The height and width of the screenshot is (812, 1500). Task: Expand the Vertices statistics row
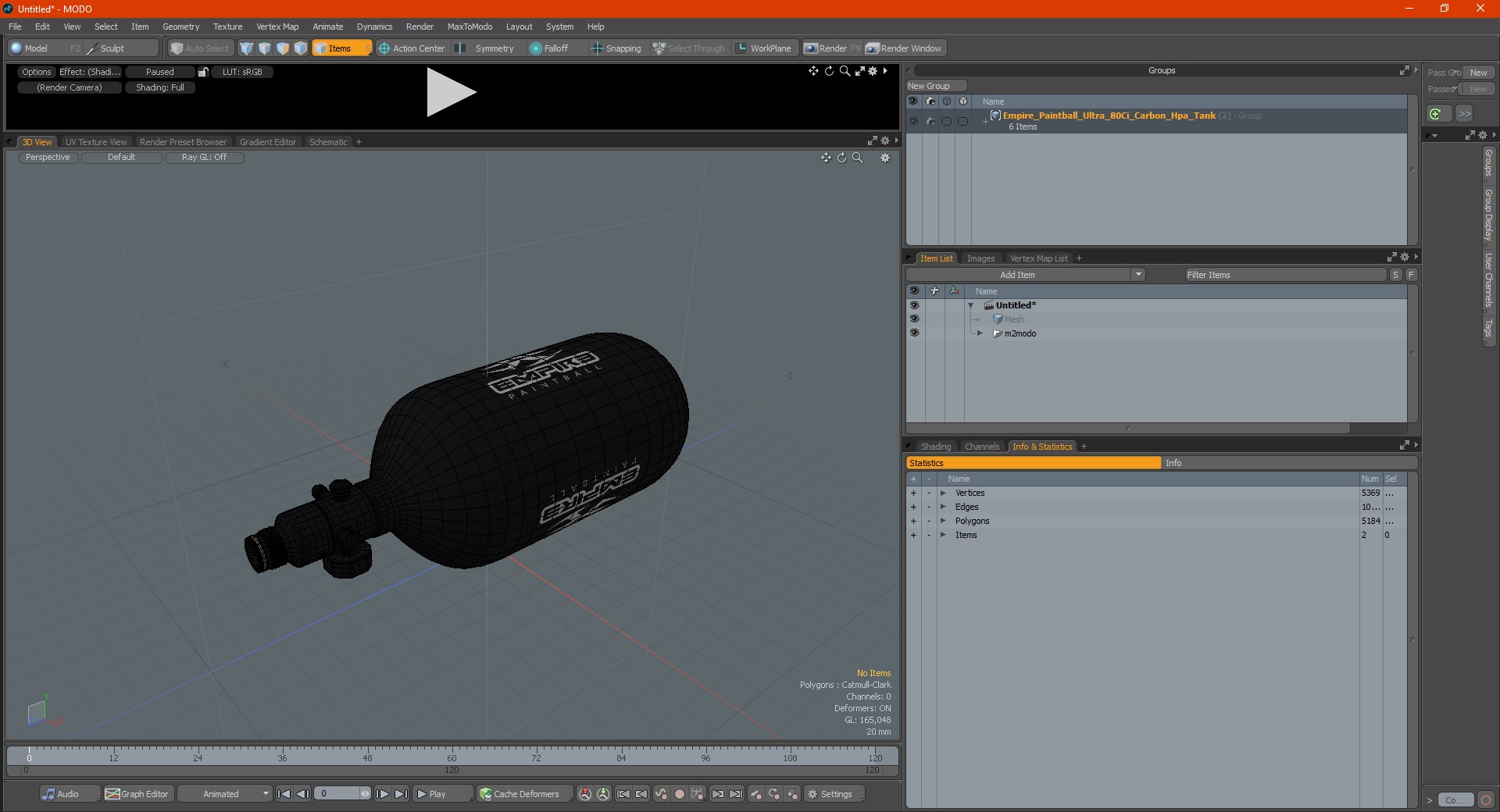point(943,493)
